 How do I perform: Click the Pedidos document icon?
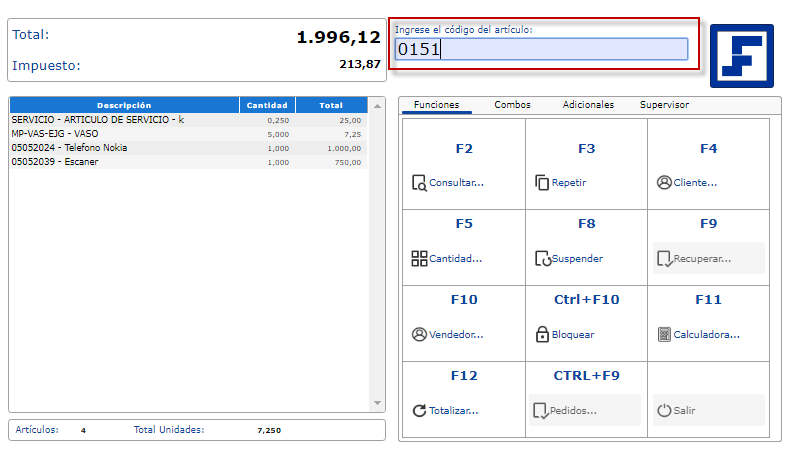(541, 410)
